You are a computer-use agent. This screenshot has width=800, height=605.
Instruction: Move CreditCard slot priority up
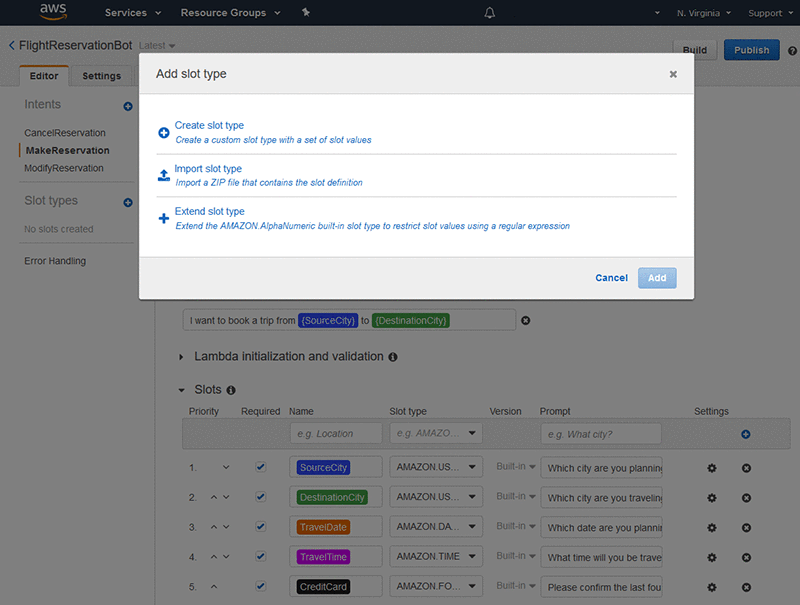click(x=214, y=587)
